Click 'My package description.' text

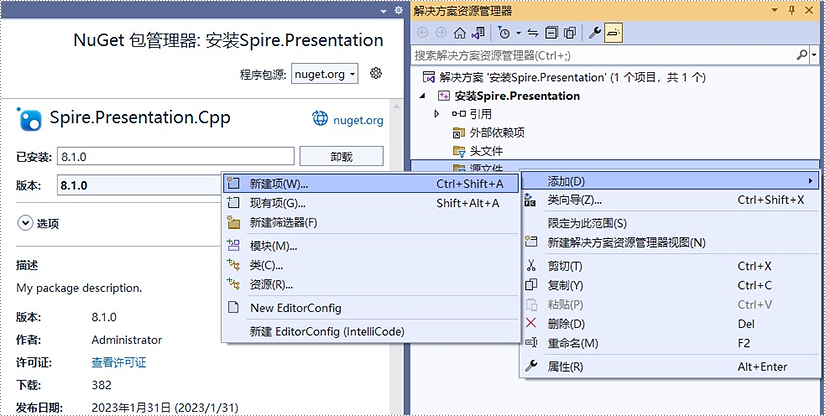[79, 288]
